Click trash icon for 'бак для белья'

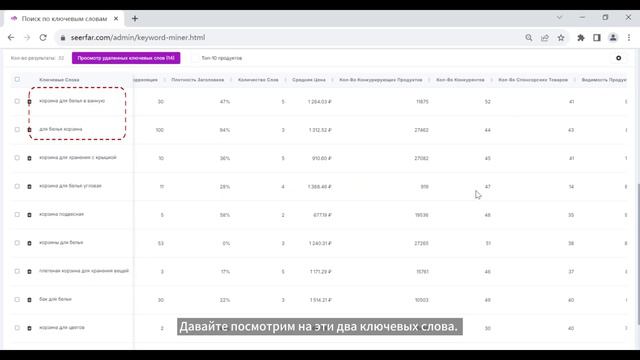[29, 300]
